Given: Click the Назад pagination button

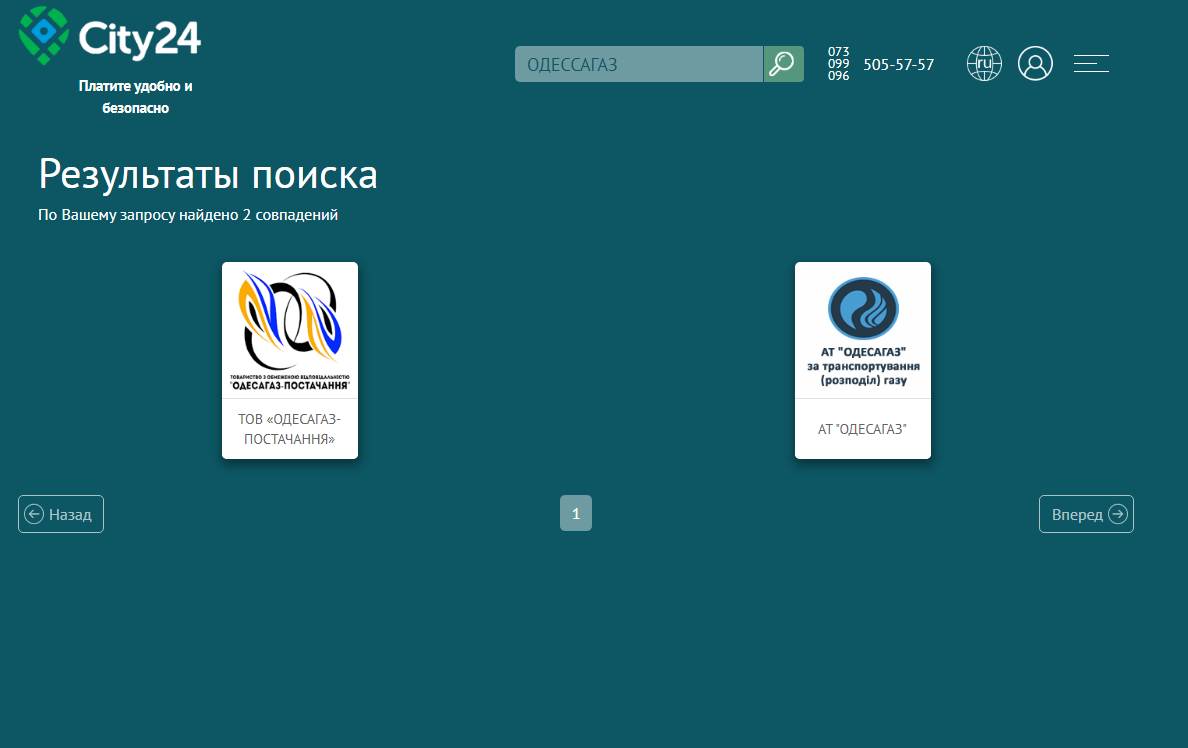Looking at the screenshot, I should pyautogui.click(x=60, y=513).
